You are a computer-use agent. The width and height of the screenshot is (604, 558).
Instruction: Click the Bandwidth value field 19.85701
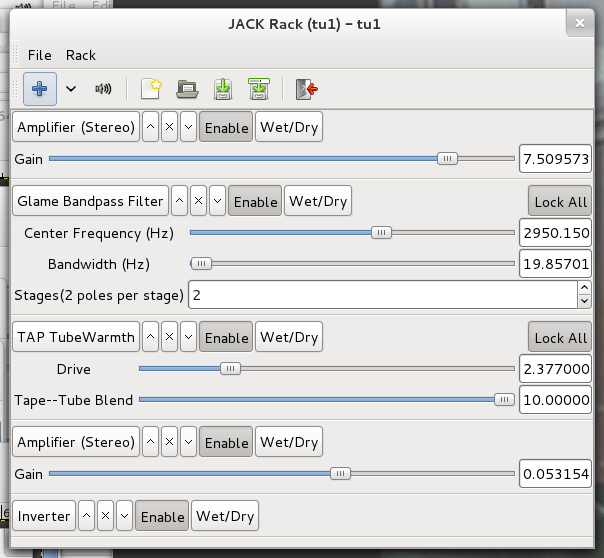tap(555, 263)
